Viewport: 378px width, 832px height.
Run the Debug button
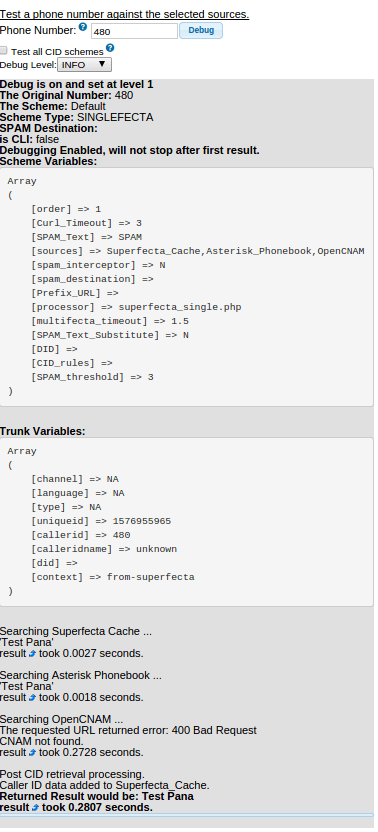pos(201,30)
